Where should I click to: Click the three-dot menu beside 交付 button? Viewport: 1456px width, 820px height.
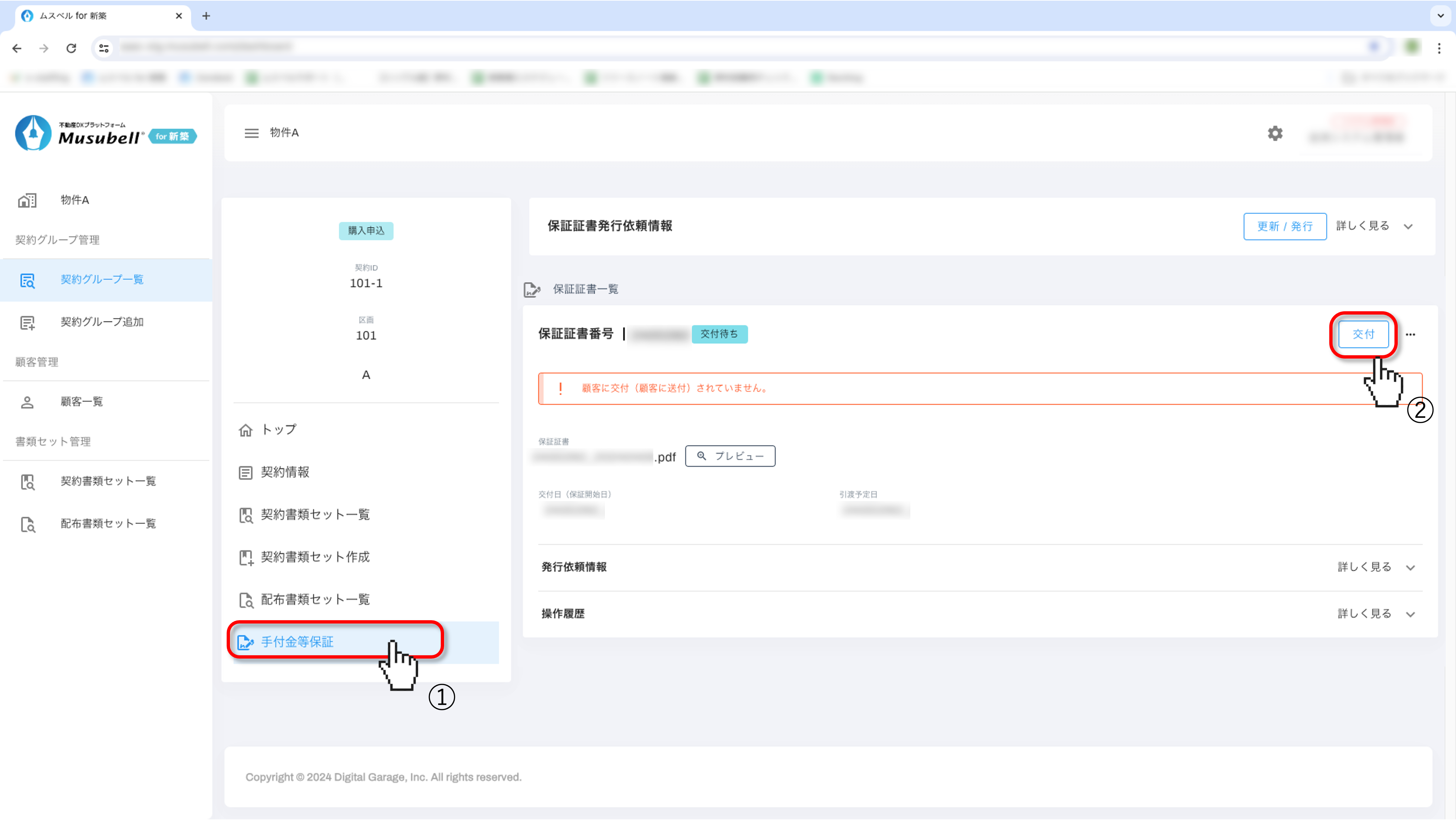pyautogui.click(x=1410, y=334)
